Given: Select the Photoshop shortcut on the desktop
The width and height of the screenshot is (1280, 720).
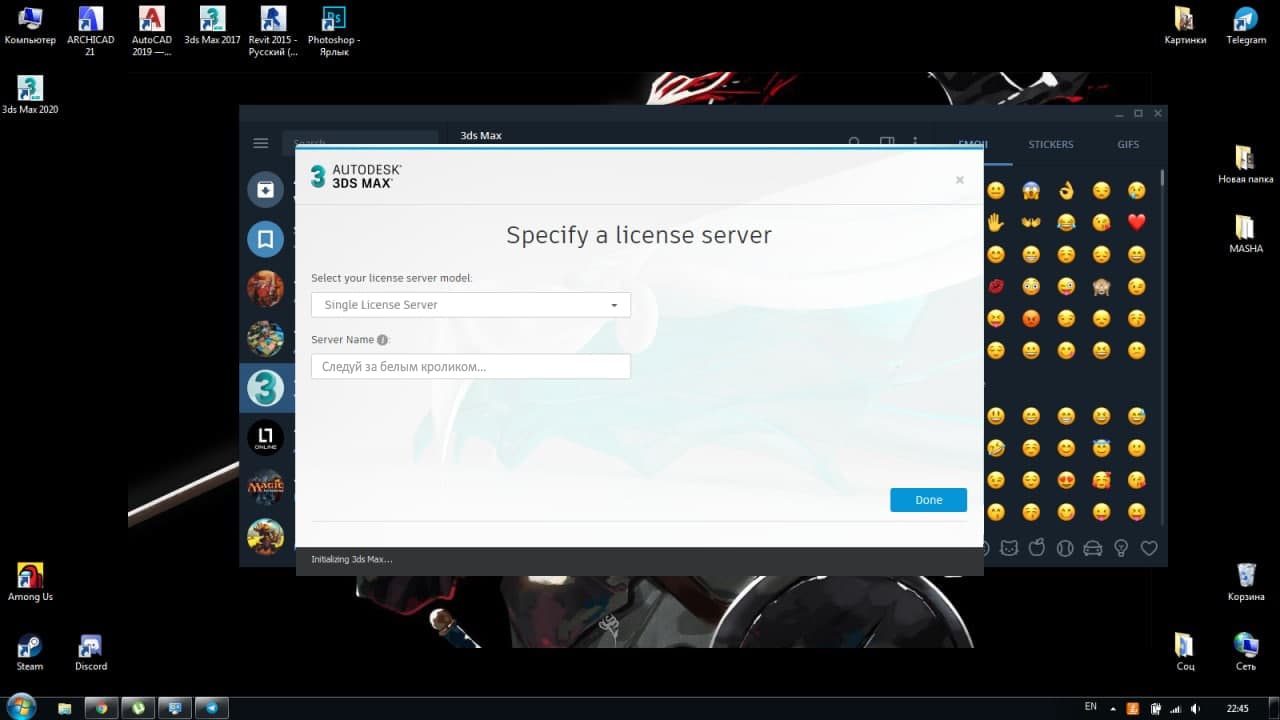Looking at the screenshot, I should point(333,30).
